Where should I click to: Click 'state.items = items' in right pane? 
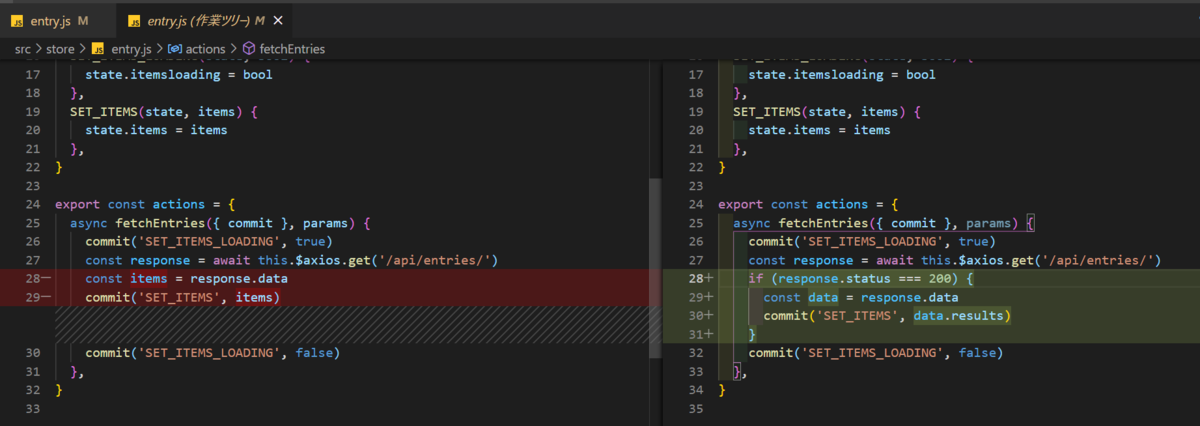tap(819, 130)
